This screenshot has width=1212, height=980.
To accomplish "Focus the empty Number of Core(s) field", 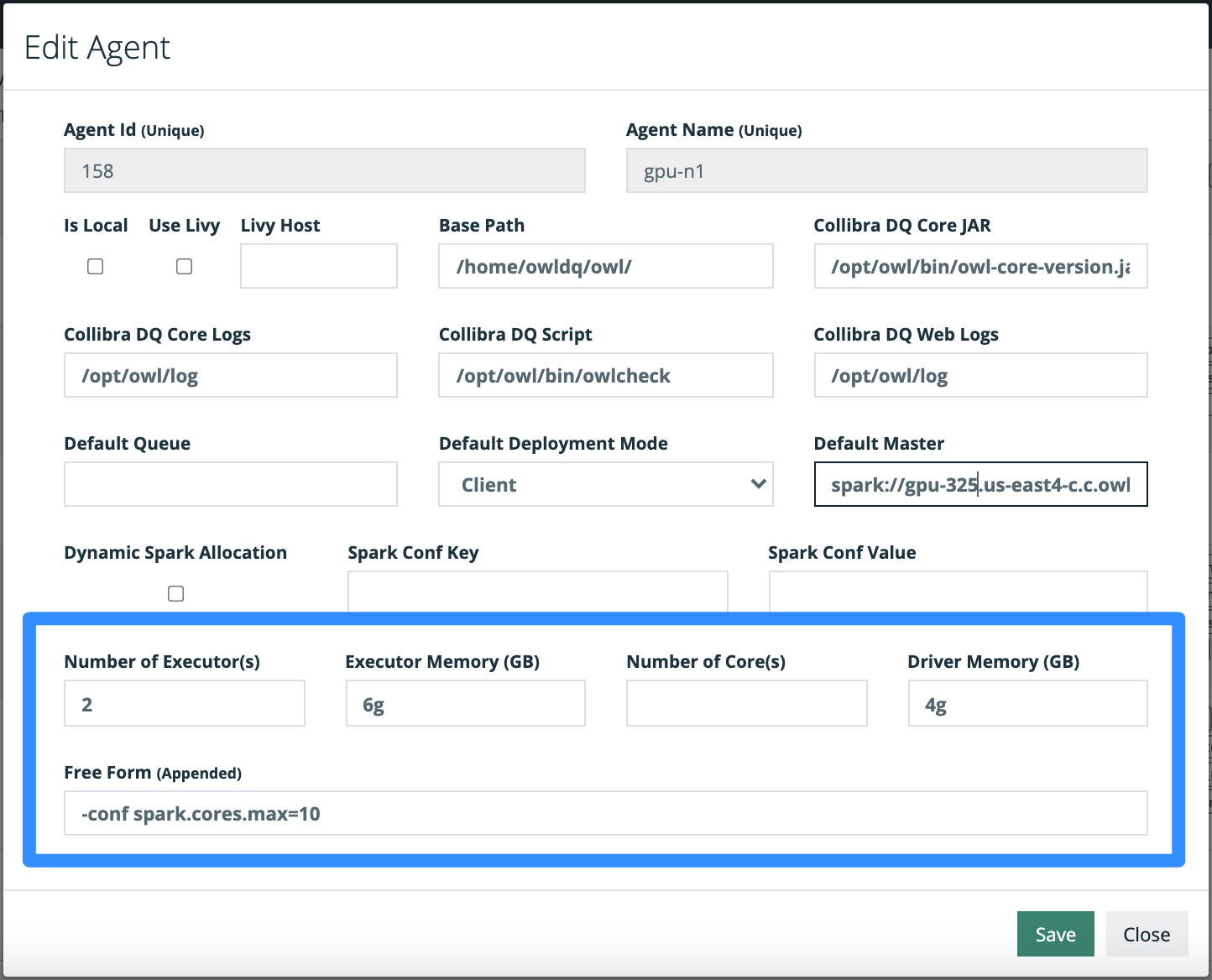I will pyautogui.click(x=746, y=704).
